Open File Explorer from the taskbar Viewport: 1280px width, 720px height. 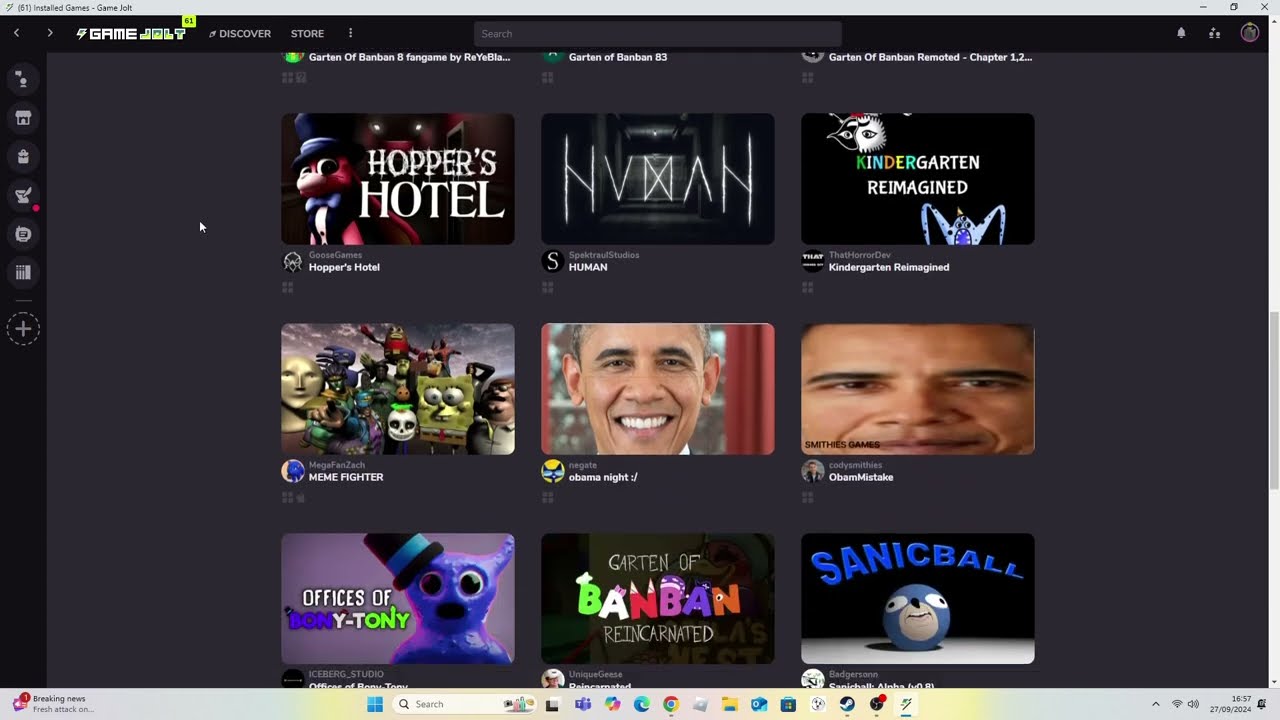tap(729, 704)
